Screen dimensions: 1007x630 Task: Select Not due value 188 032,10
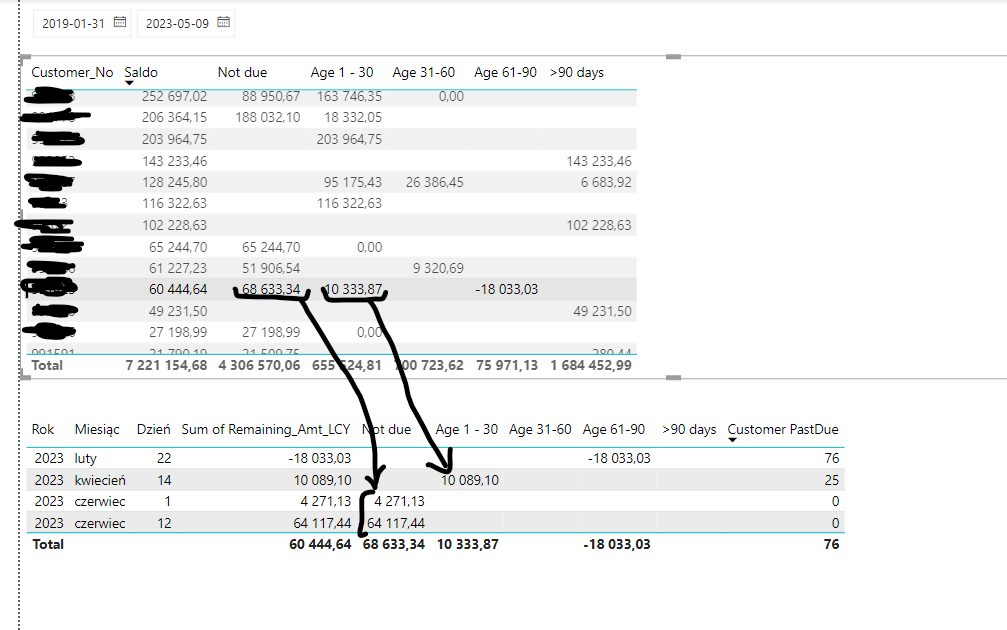pyautogui.click(x=267, y=118)
